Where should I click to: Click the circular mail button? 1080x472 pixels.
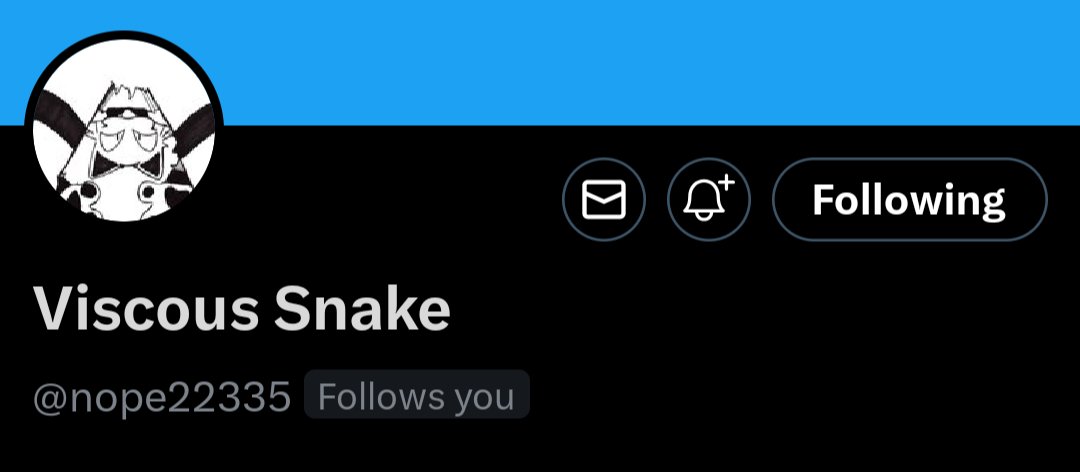(x=603, y=199)
